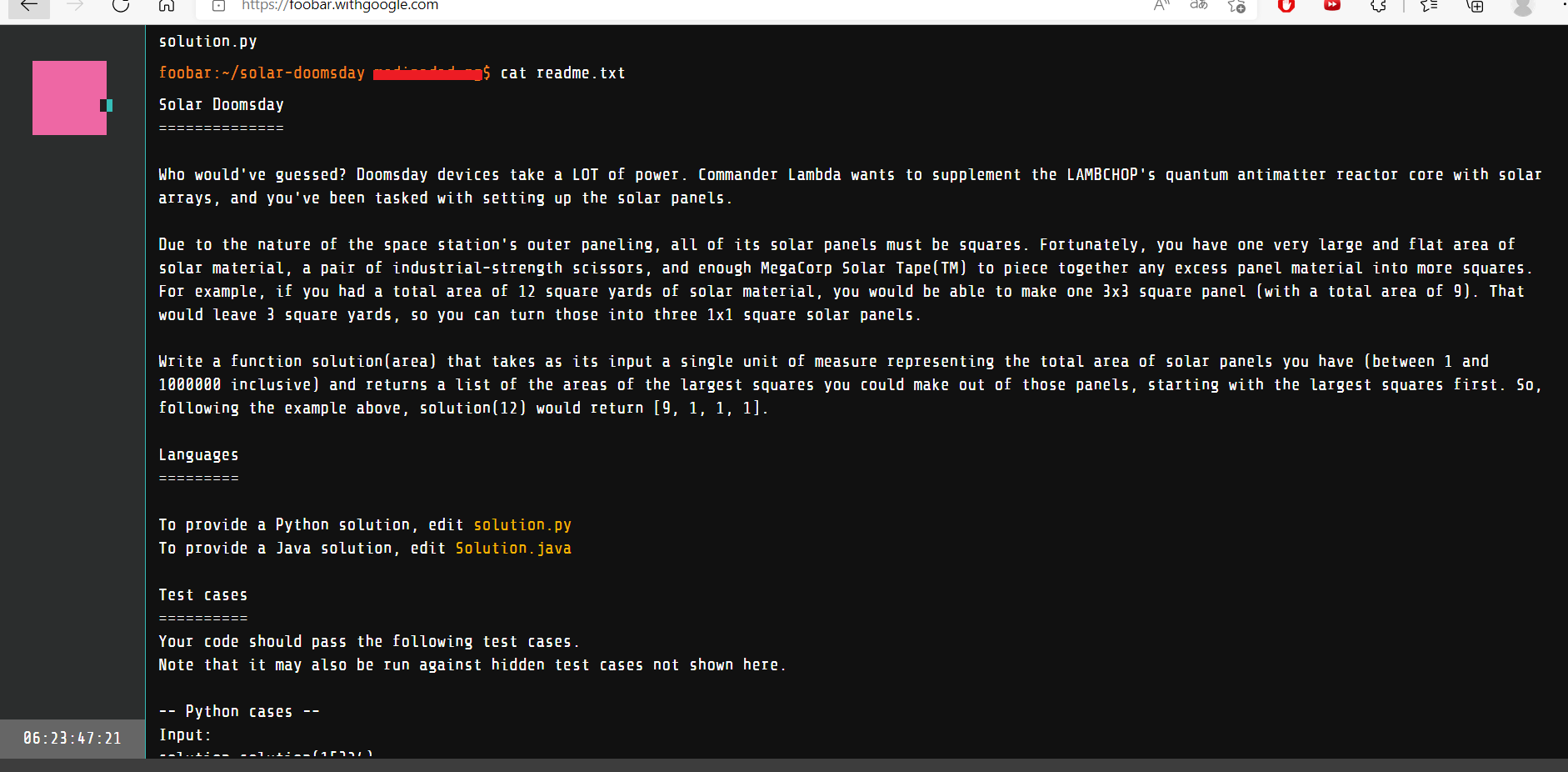Open the red shield extension icon
Screen dimensions: 1568x772
(x=1286, y=6)
